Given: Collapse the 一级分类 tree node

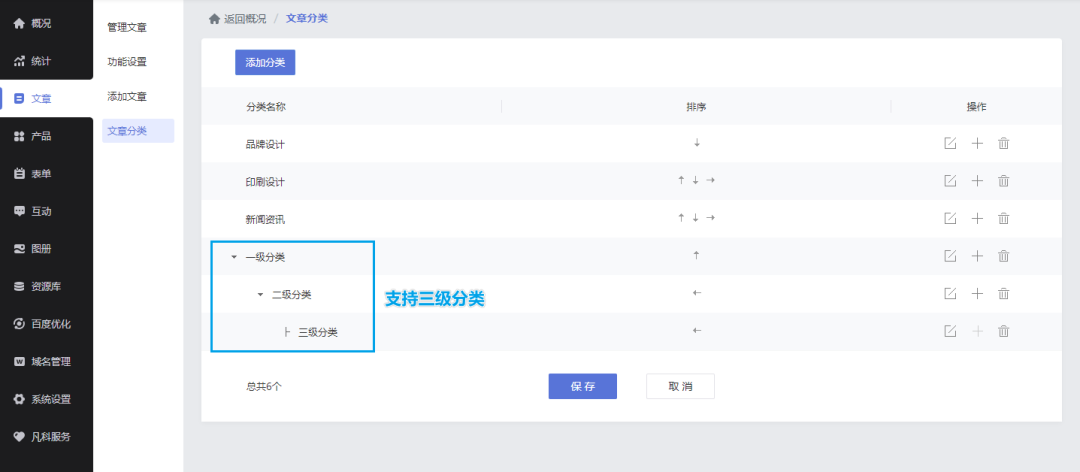Looking at the screenshot, I should pos(234,257).
